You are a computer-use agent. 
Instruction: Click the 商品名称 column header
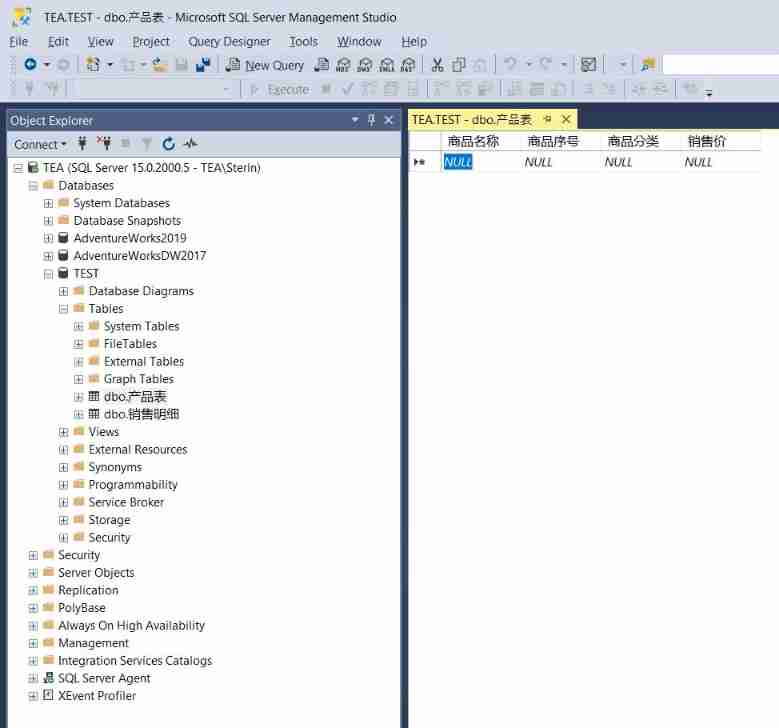(481, 142)
